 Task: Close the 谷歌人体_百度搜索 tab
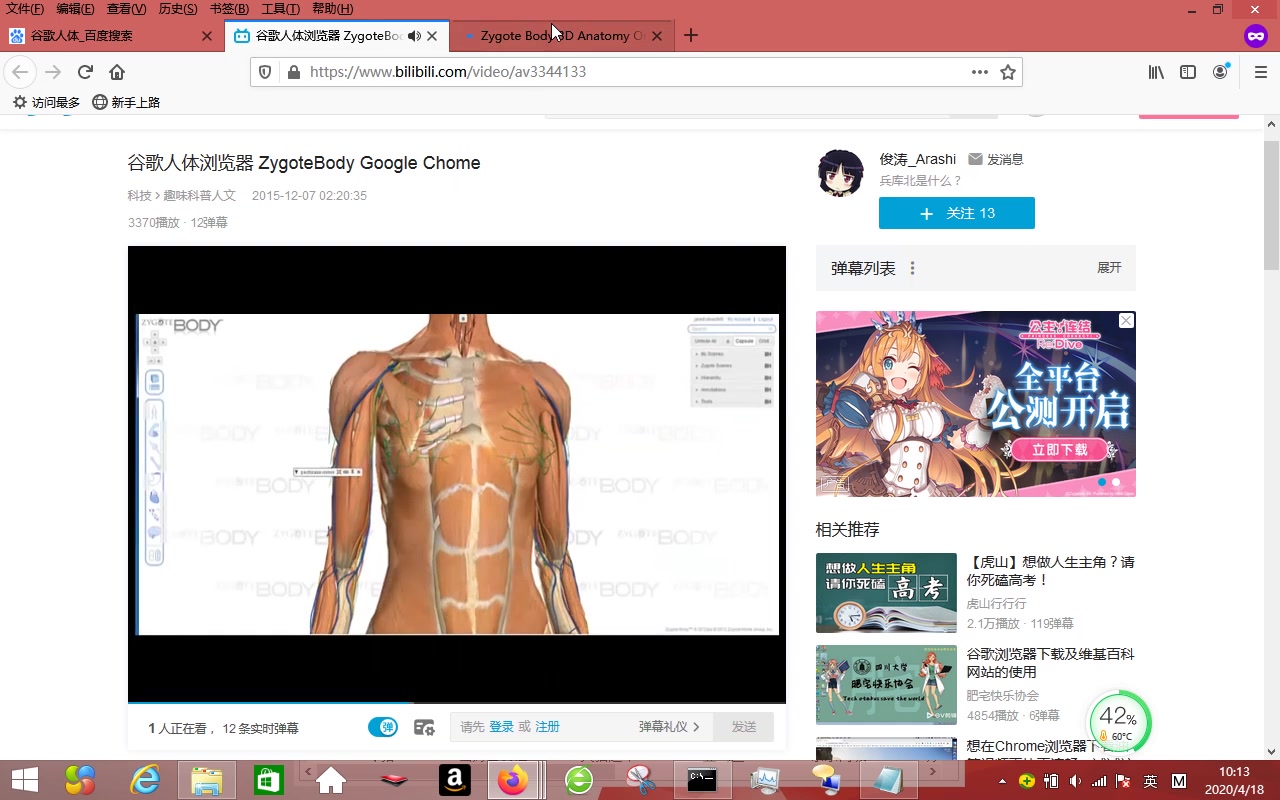click(x=207, y=36)
